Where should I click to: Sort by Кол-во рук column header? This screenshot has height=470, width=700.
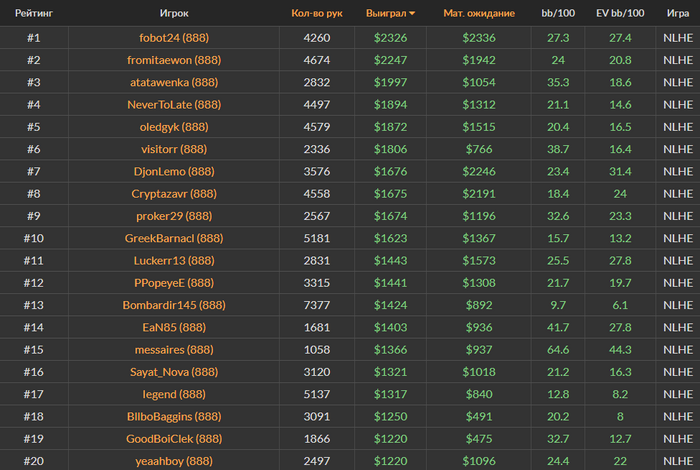point(317,13)
